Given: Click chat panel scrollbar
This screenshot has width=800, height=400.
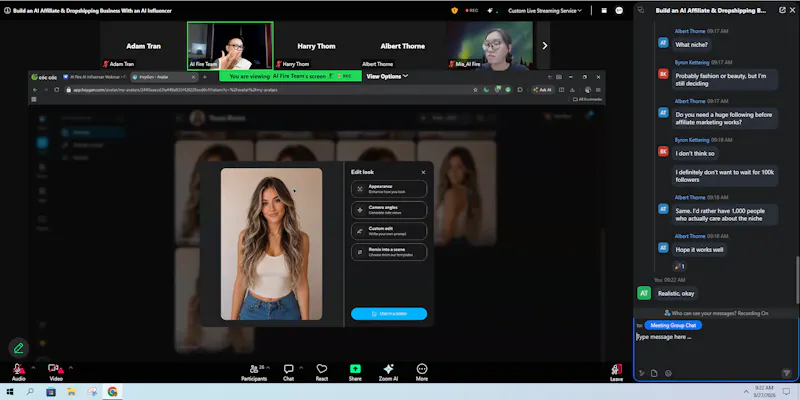Looking at the screenshot, I should coord(797,278).
